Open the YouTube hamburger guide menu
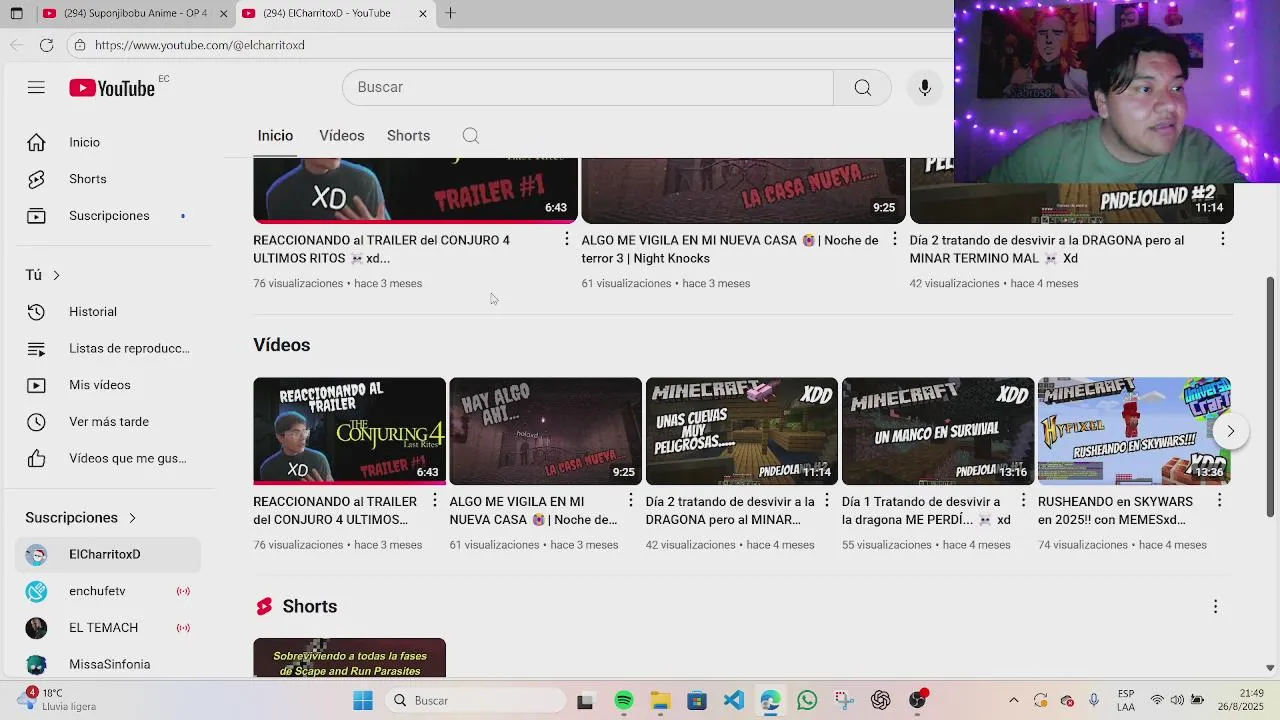 36,88
